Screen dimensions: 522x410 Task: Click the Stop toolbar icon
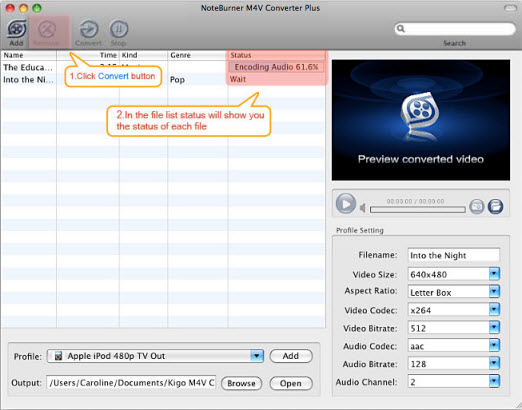pyautogui.click(x=119, y=29)
